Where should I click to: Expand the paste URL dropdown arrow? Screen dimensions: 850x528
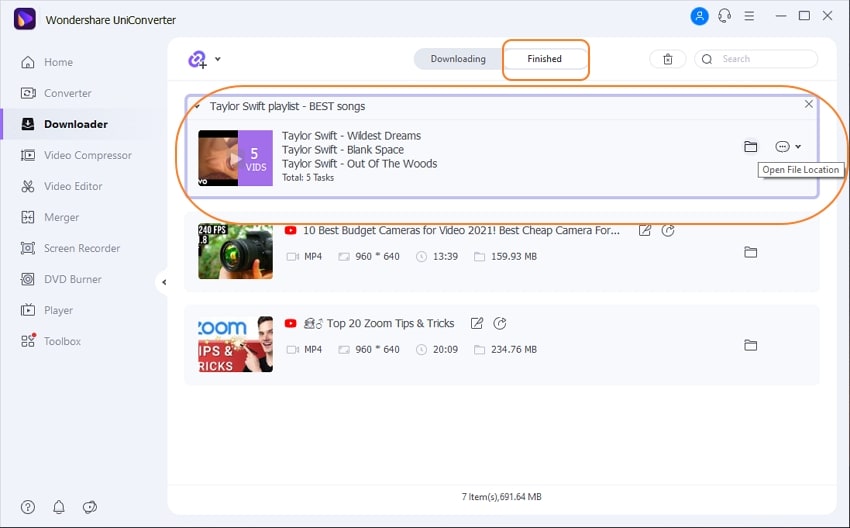click(217, 59)
